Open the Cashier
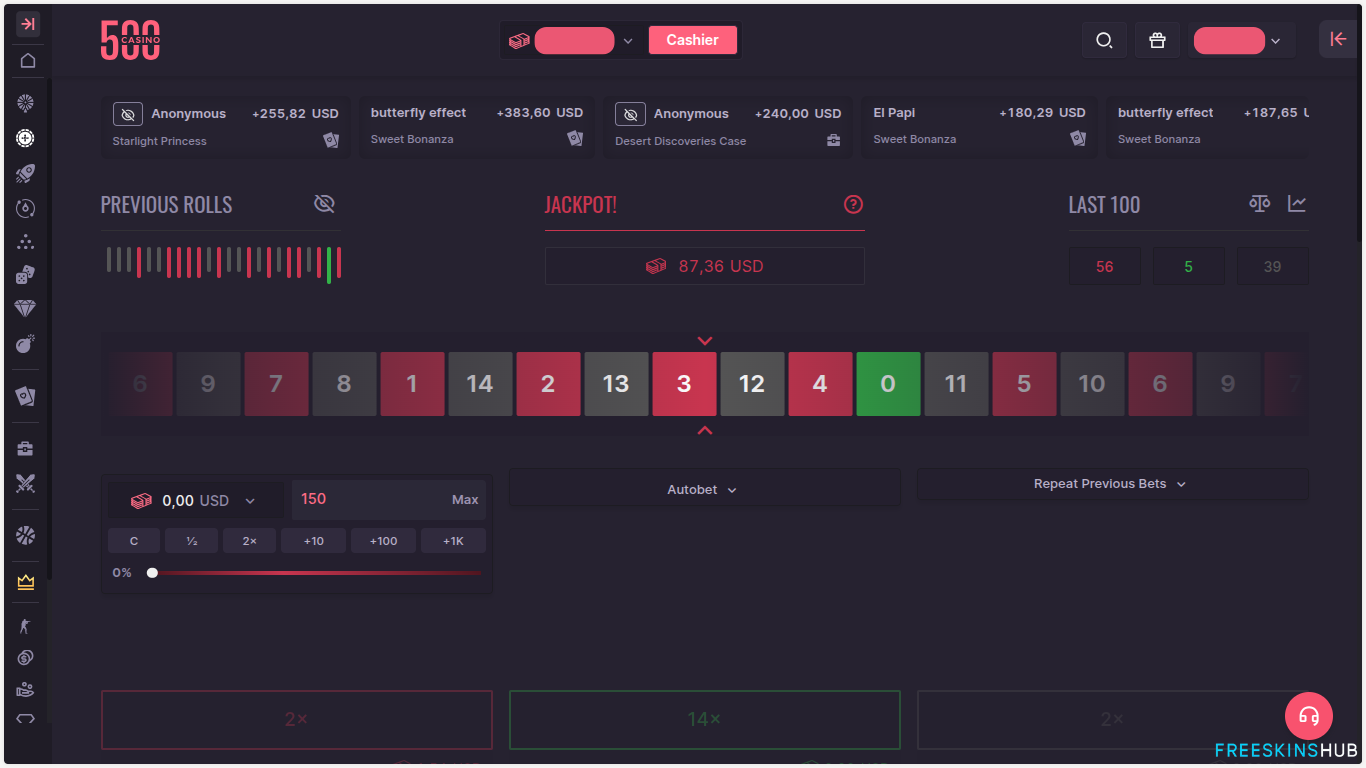Viewport: 1366px width, 768px height. click(693, 39)
